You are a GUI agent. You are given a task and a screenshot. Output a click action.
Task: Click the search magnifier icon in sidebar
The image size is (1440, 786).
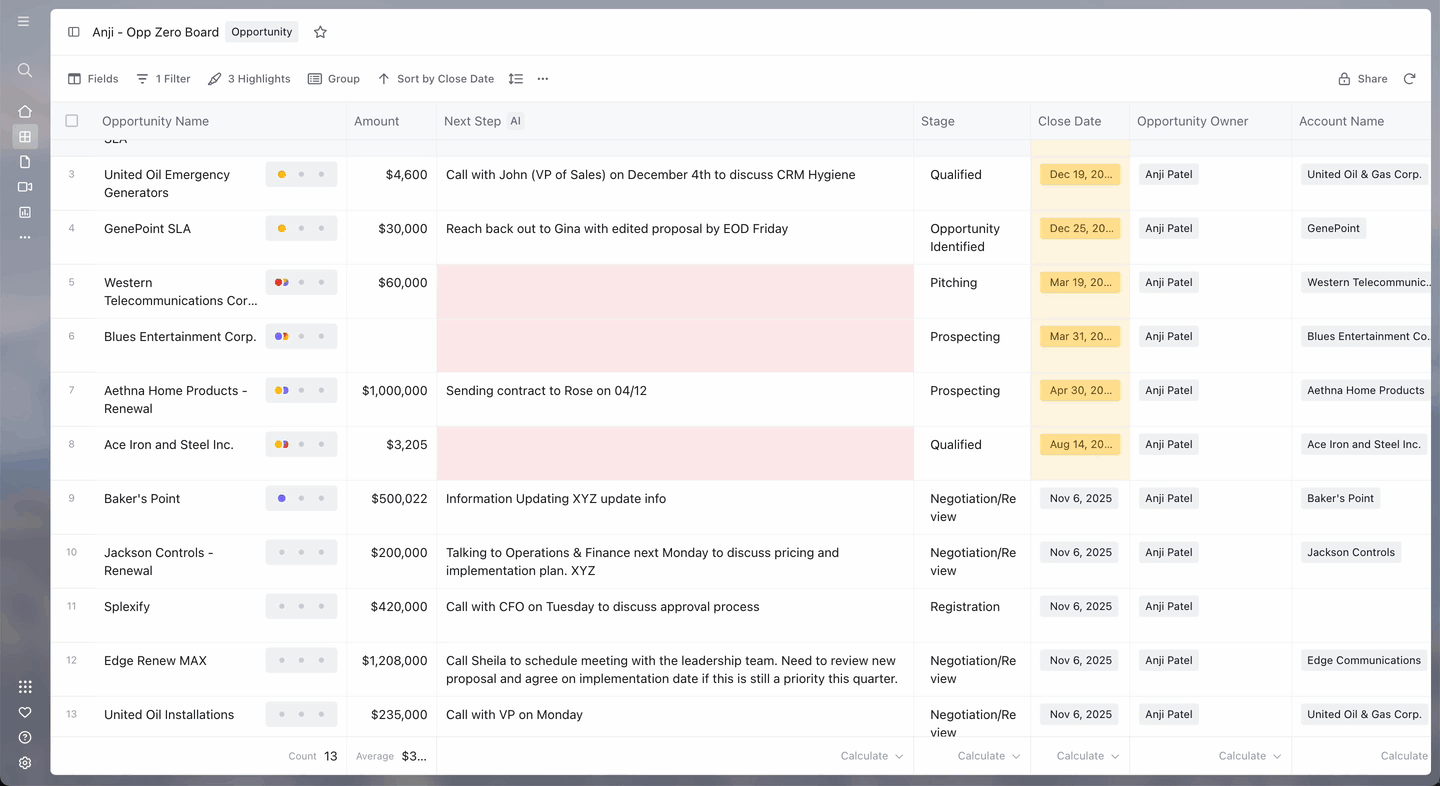(25, 70)
